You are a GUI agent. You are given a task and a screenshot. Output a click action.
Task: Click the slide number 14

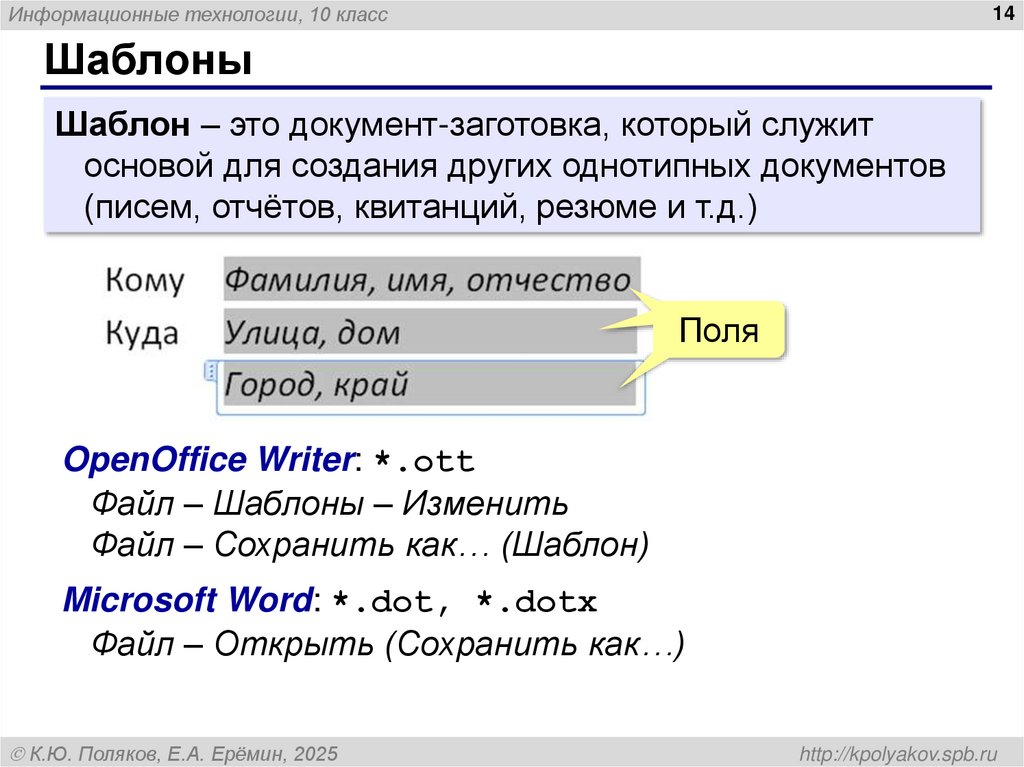[1002, 13]
